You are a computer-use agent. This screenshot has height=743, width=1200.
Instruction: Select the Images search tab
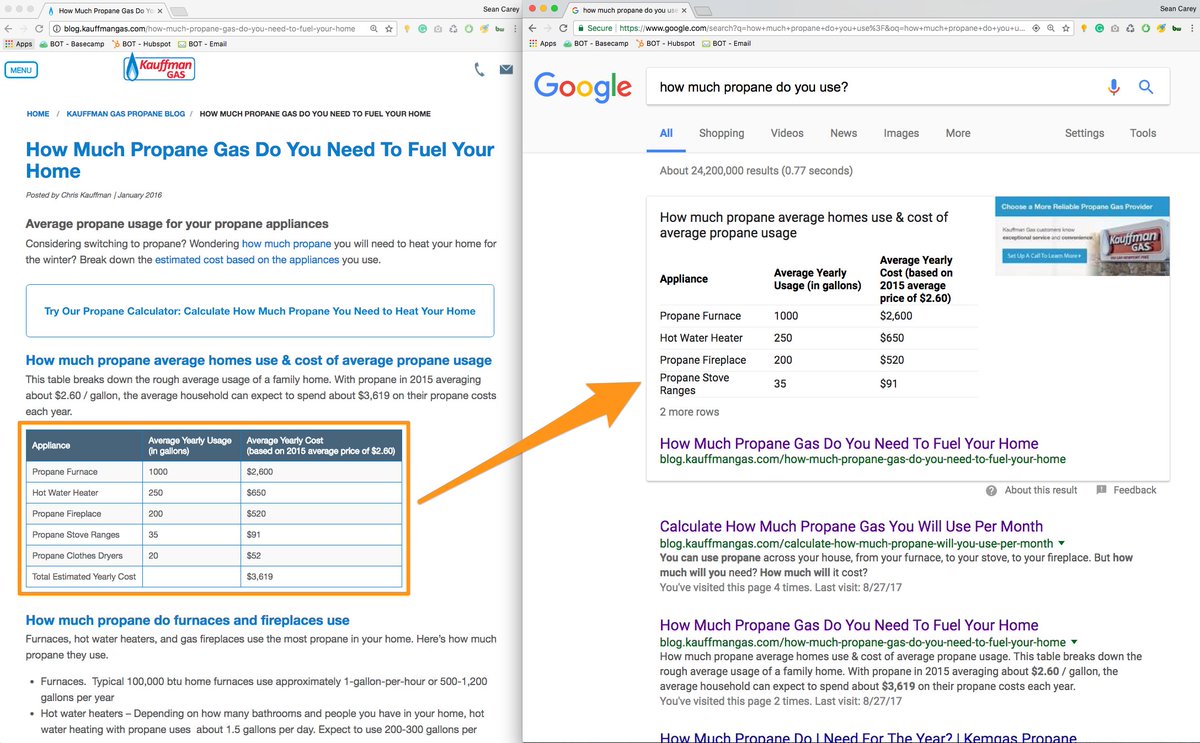pyautogui.click(x=901, y=133)
